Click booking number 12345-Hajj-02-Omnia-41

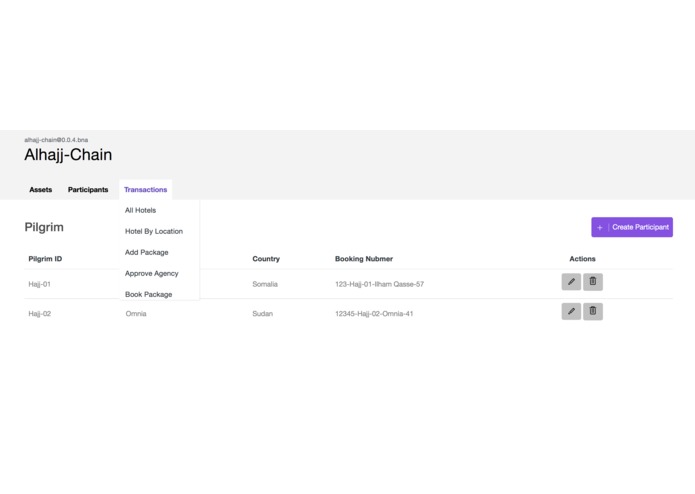(x=374, y=314)
